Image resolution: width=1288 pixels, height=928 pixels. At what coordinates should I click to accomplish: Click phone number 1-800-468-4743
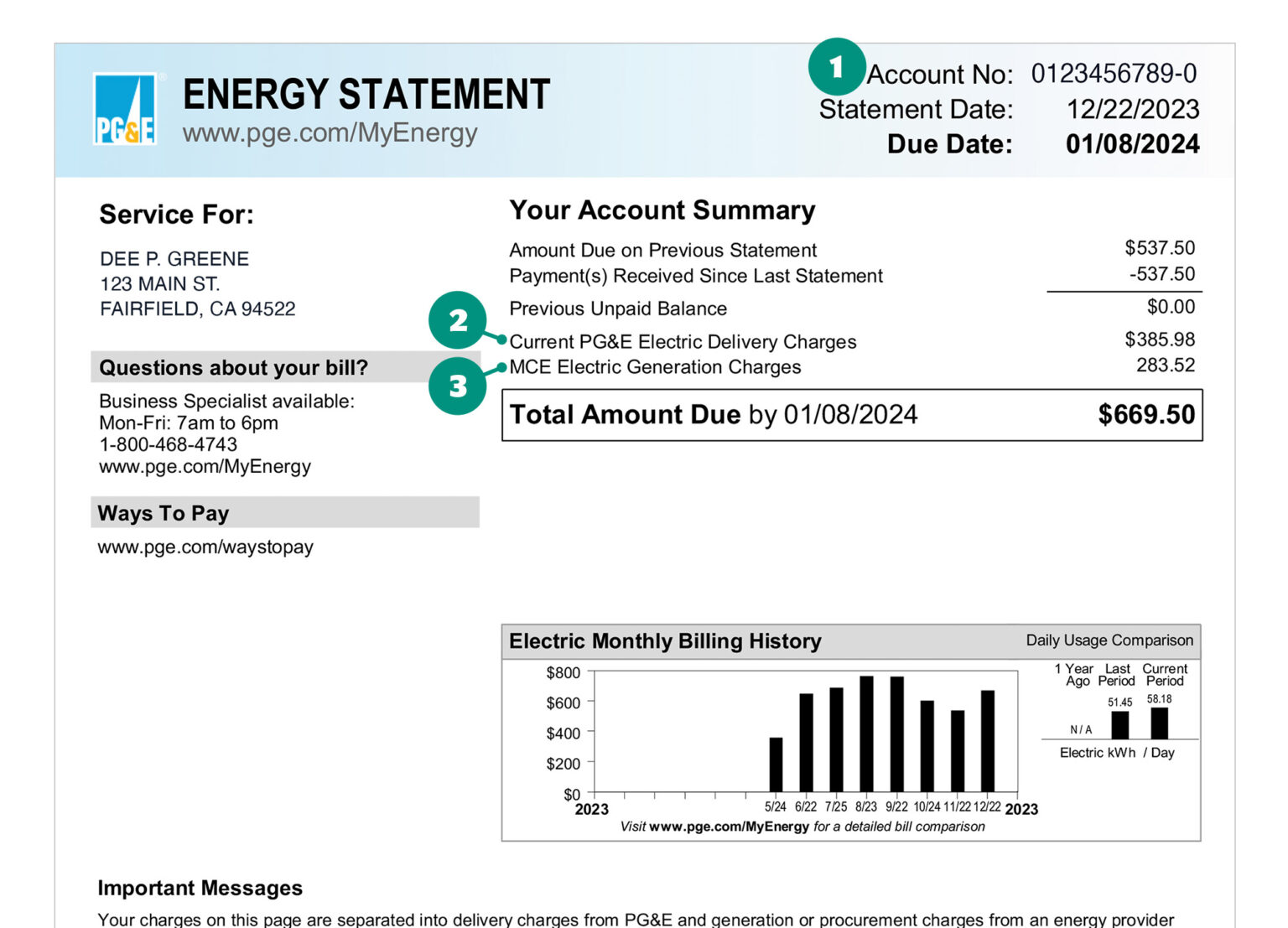click(x=168, y=444)
